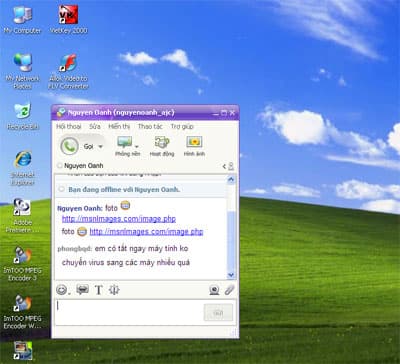Click message text 'em có tắt ngay máy tính ko'
The width and height of the screenshot is (400, 364).
141,249
